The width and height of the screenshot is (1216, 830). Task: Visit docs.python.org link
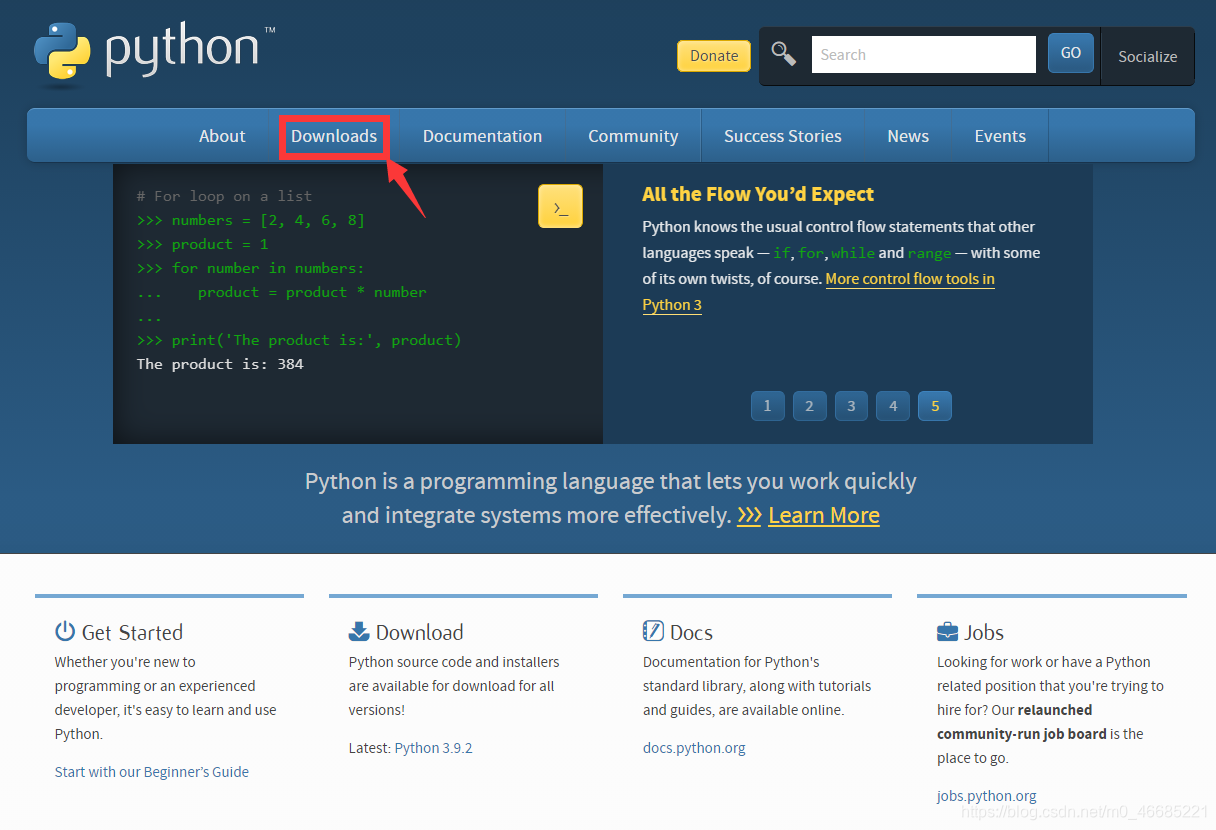tap(694, 748)
